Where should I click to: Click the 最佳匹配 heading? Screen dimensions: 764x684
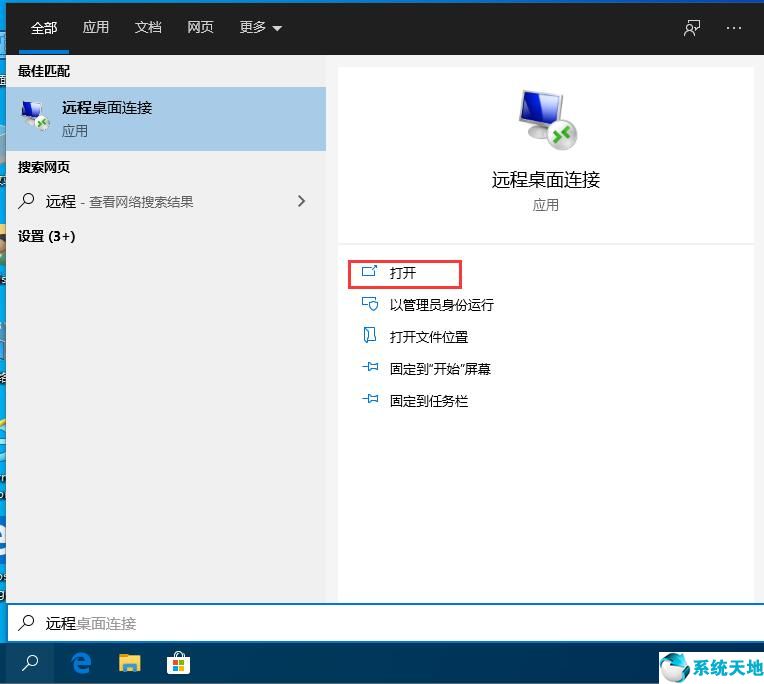44,71
